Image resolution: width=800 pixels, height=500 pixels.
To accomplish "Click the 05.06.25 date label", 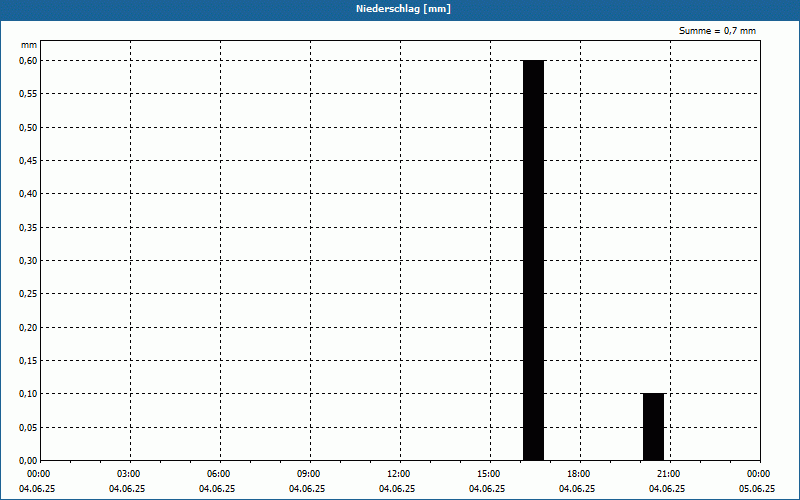I will click(x=756, y=489).
